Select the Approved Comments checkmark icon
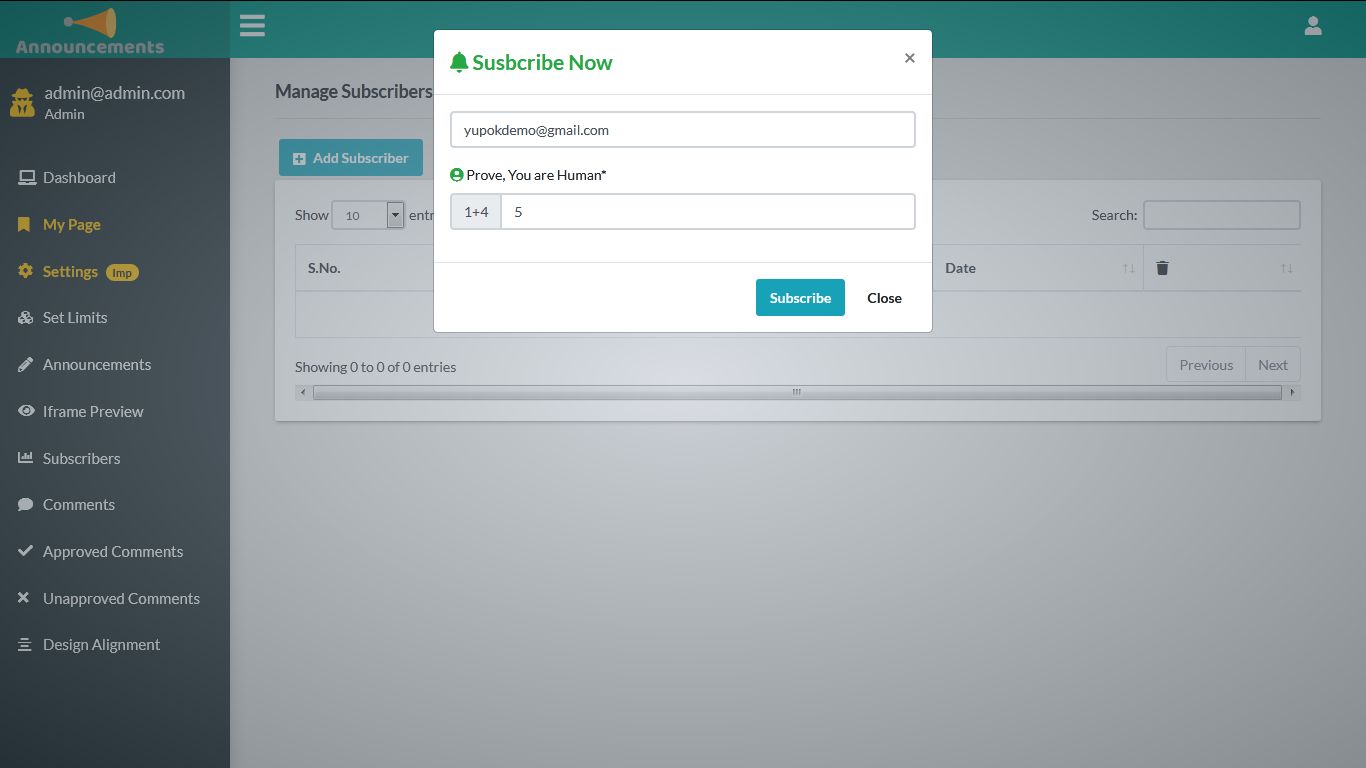 pyautogui.click(x=24, y=551)
